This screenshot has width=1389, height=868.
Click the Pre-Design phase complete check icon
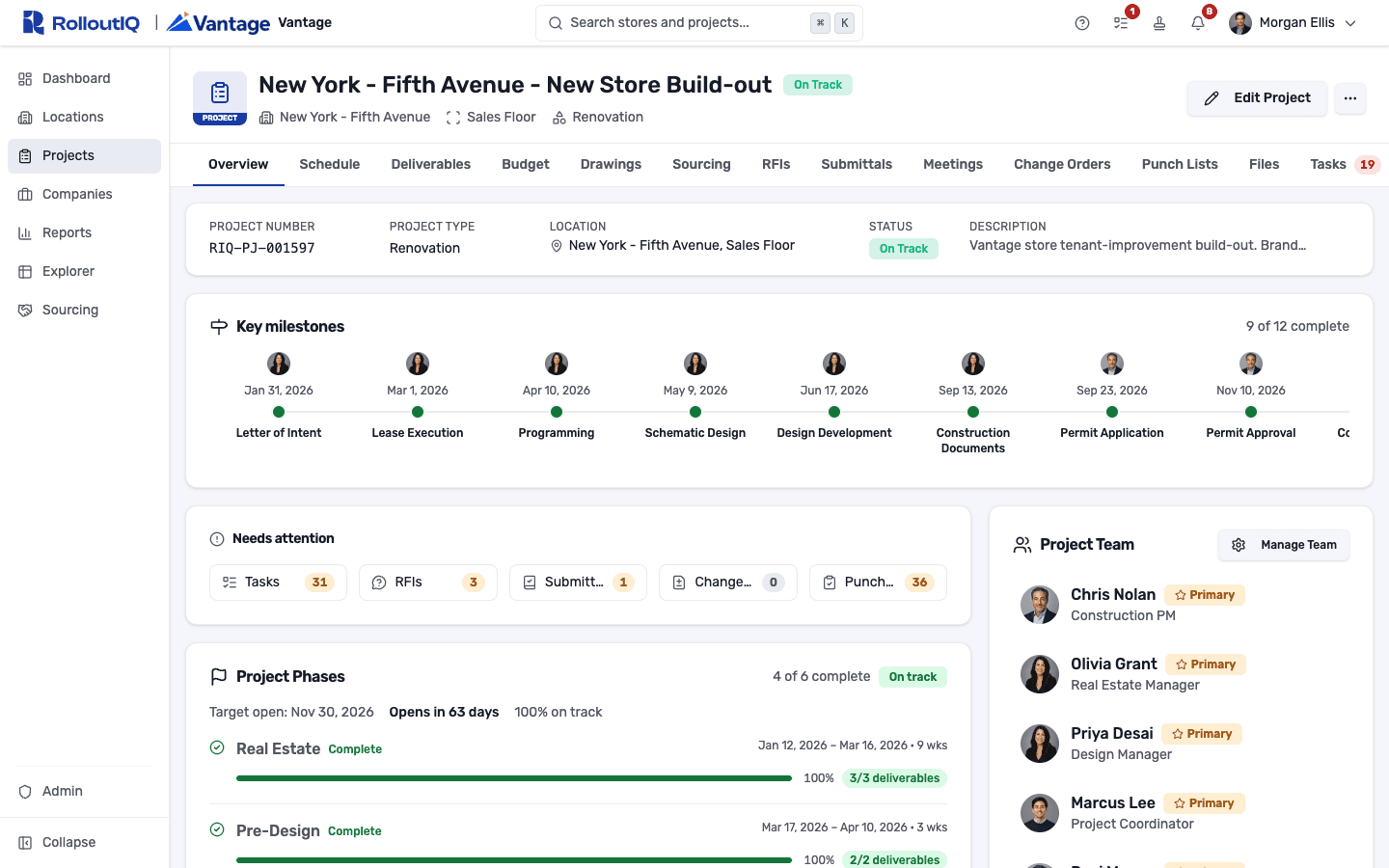pos(218,830)
